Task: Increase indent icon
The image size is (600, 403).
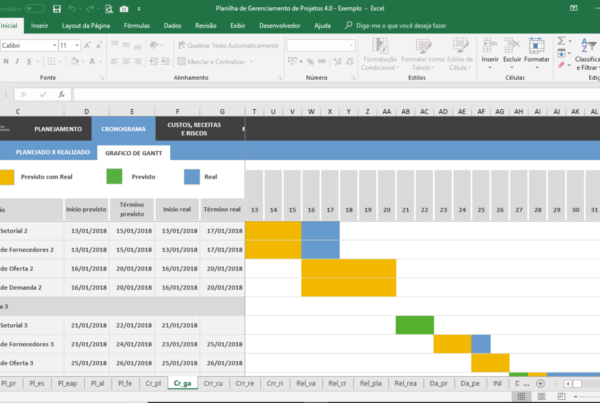Action: pos(165,61)
